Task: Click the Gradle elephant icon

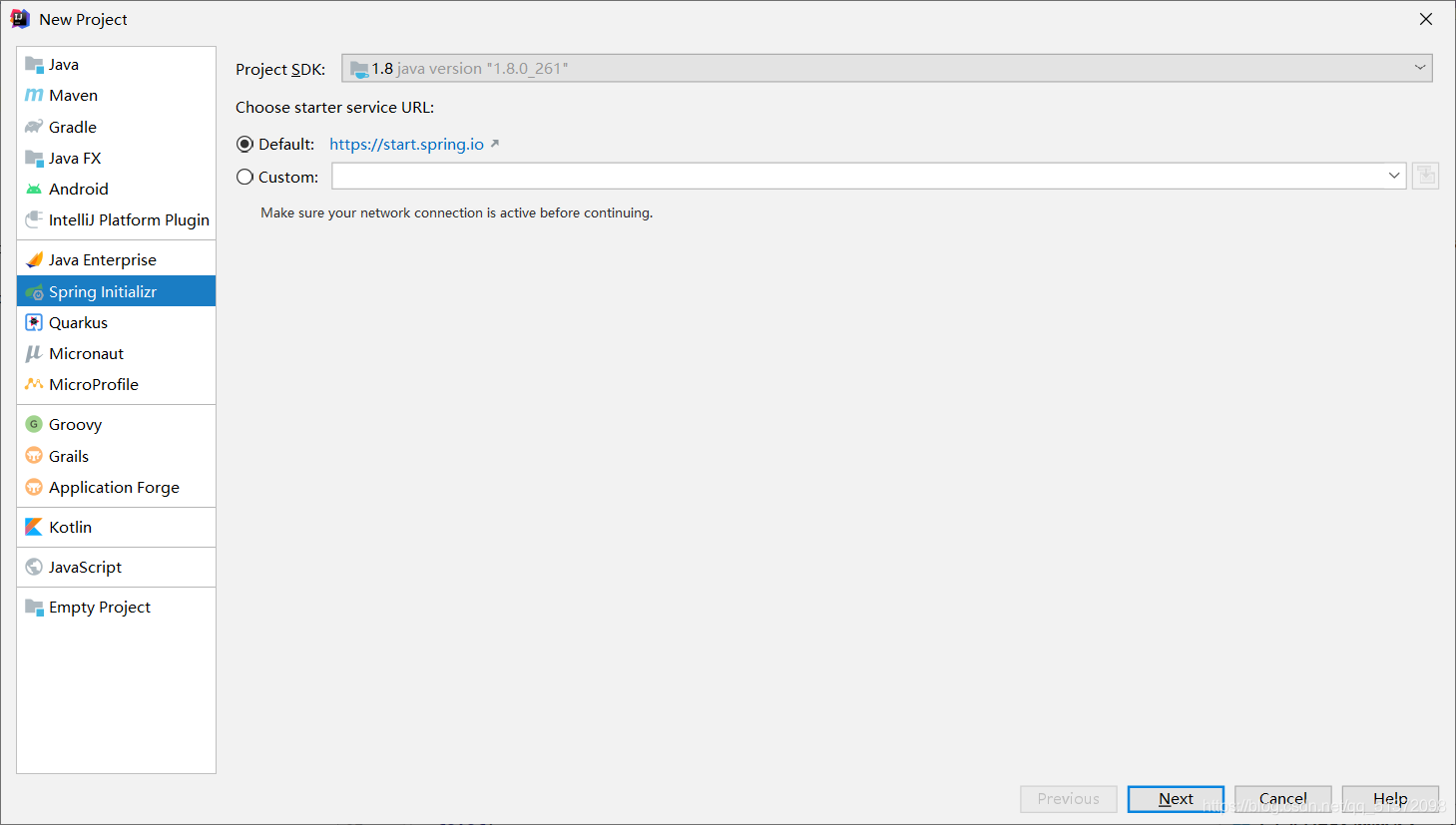Action: [x=34, y=127]
